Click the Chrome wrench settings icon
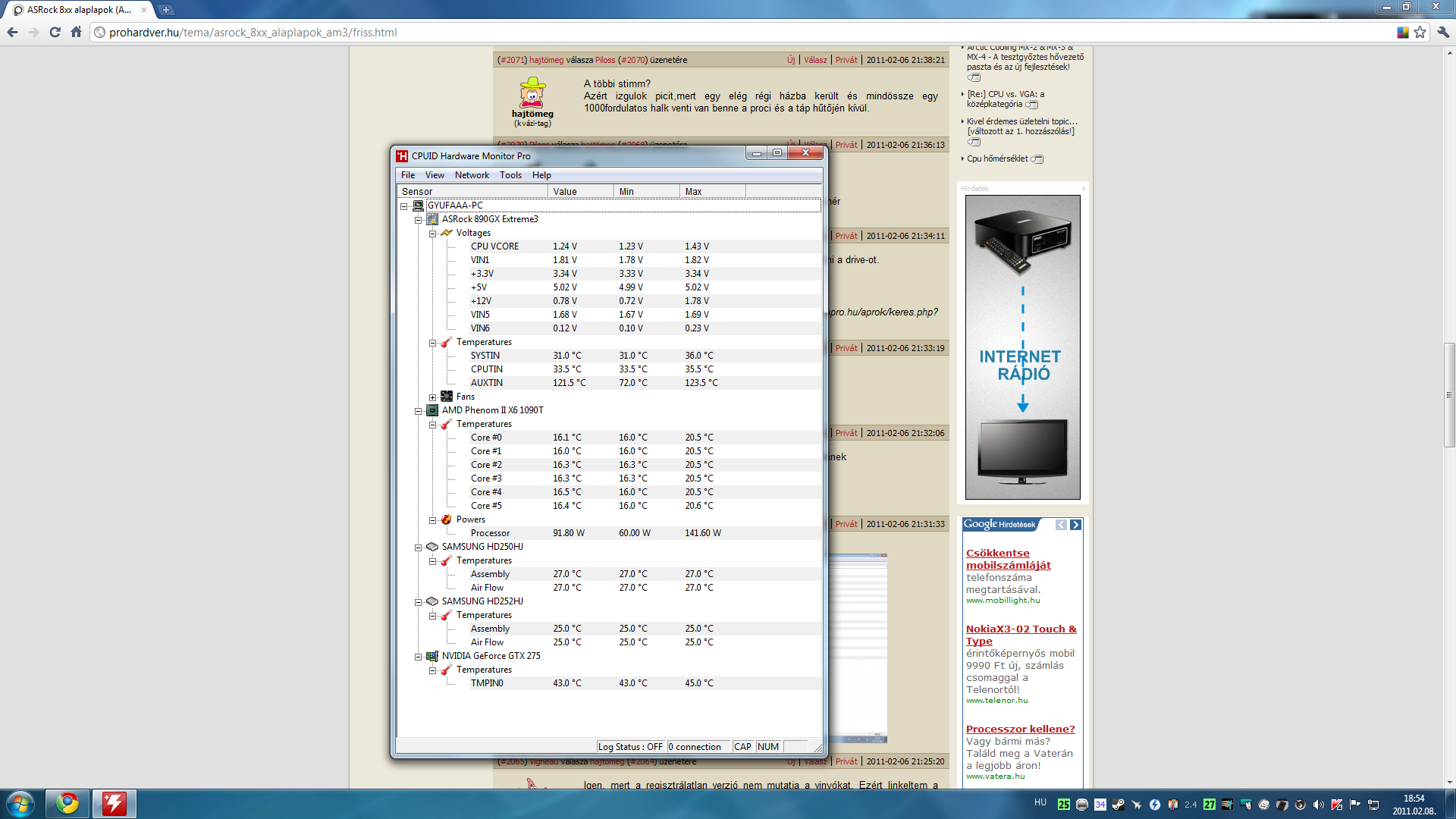 coord(1442,33)
